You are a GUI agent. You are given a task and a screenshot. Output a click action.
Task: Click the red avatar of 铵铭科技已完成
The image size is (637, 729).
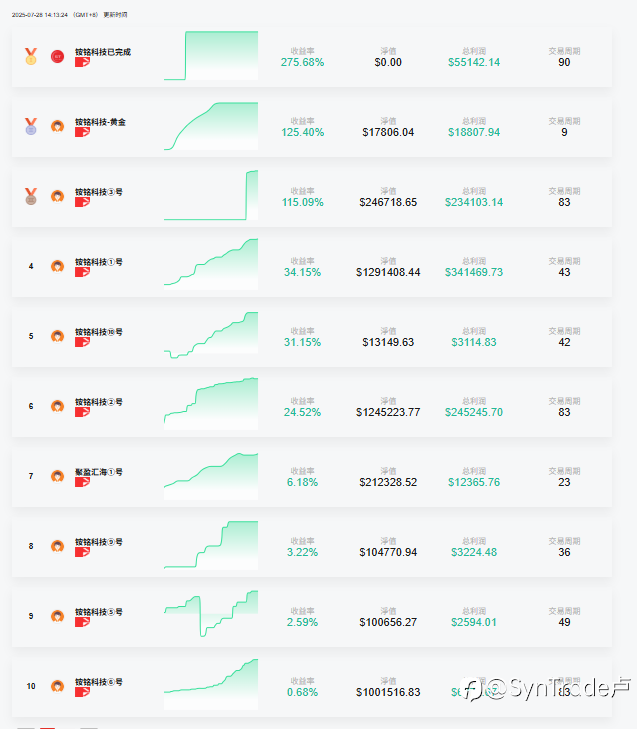point(57,56)
